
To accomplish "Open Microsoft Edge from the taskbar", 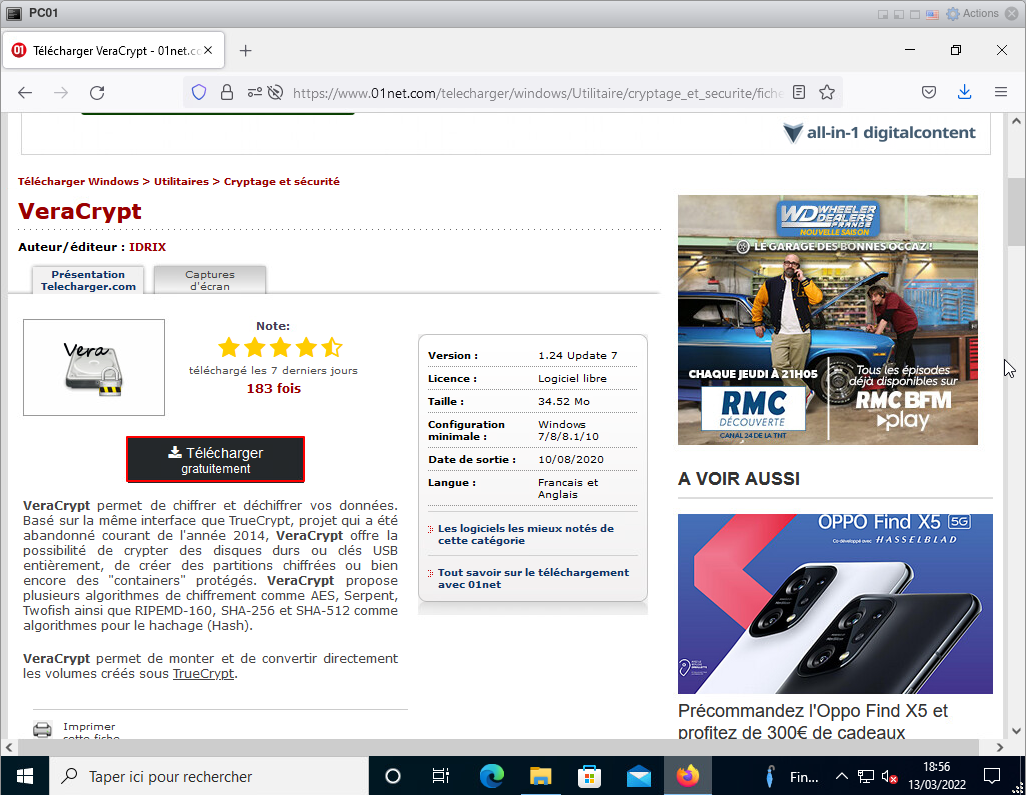I will pos(491,776).
